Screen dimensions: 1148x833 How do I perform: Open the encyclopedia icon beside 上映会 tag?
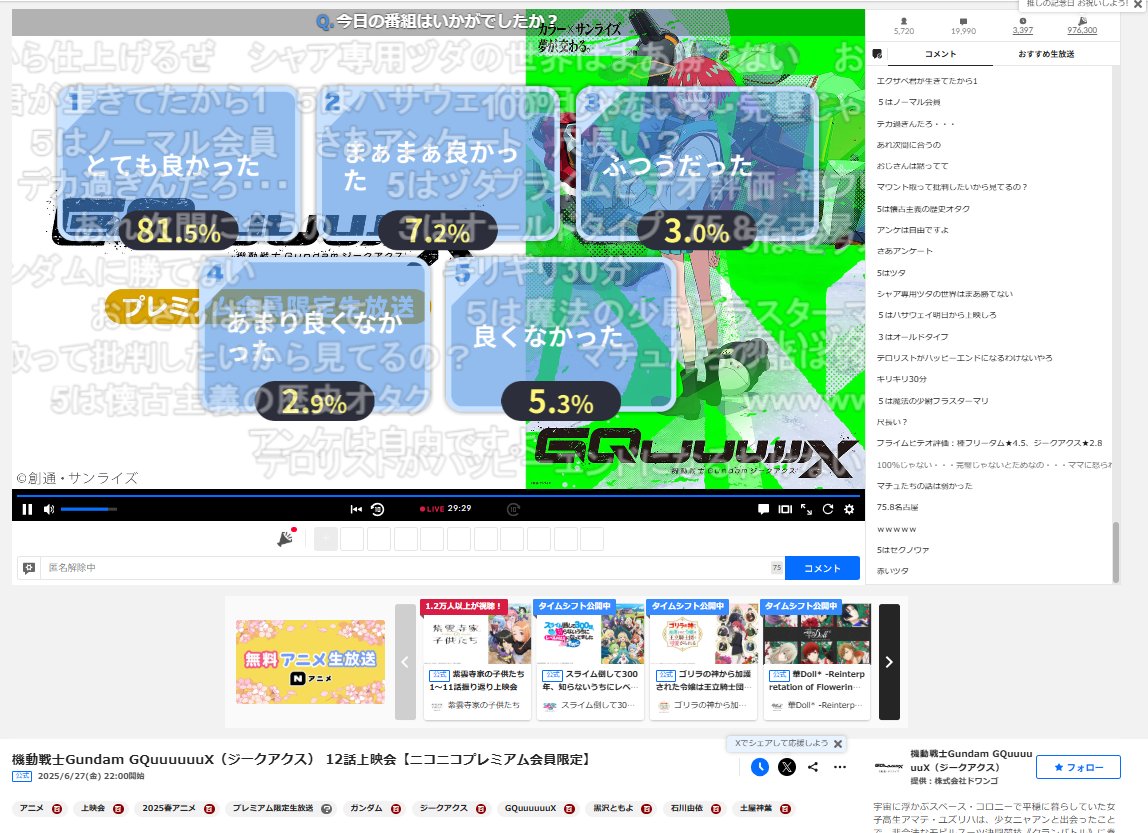118,809
